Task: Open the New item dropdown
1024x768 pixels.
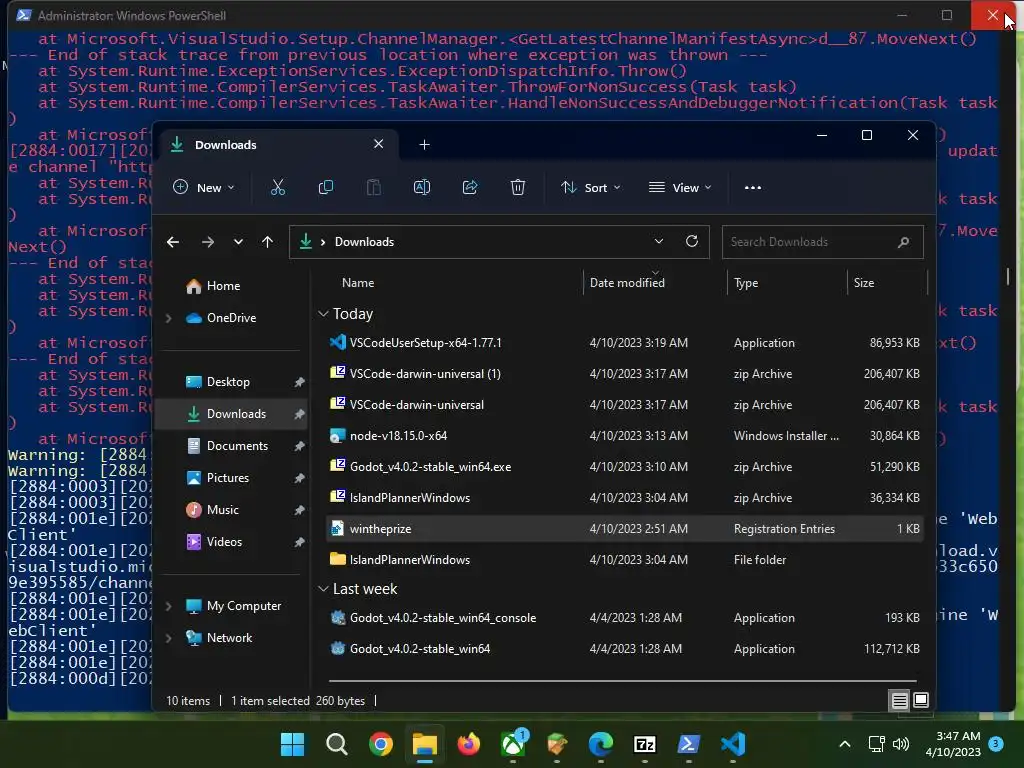Action: (203, 187)
